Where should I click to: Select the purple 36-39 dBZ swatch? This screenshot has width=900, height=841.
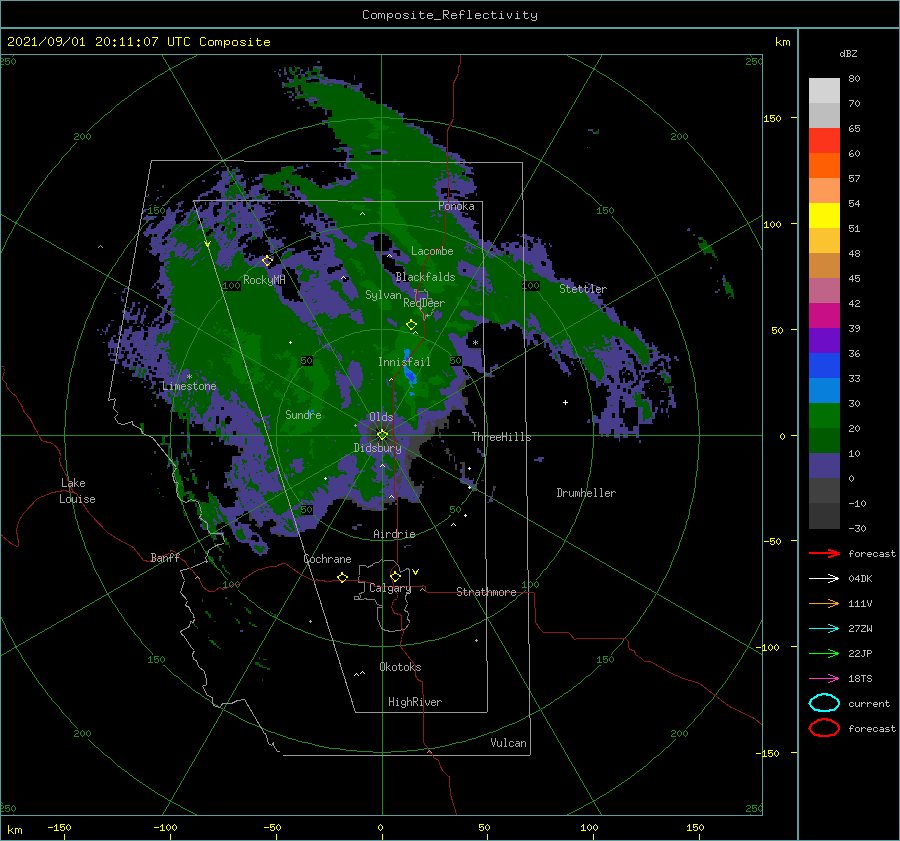click(824, 341)
